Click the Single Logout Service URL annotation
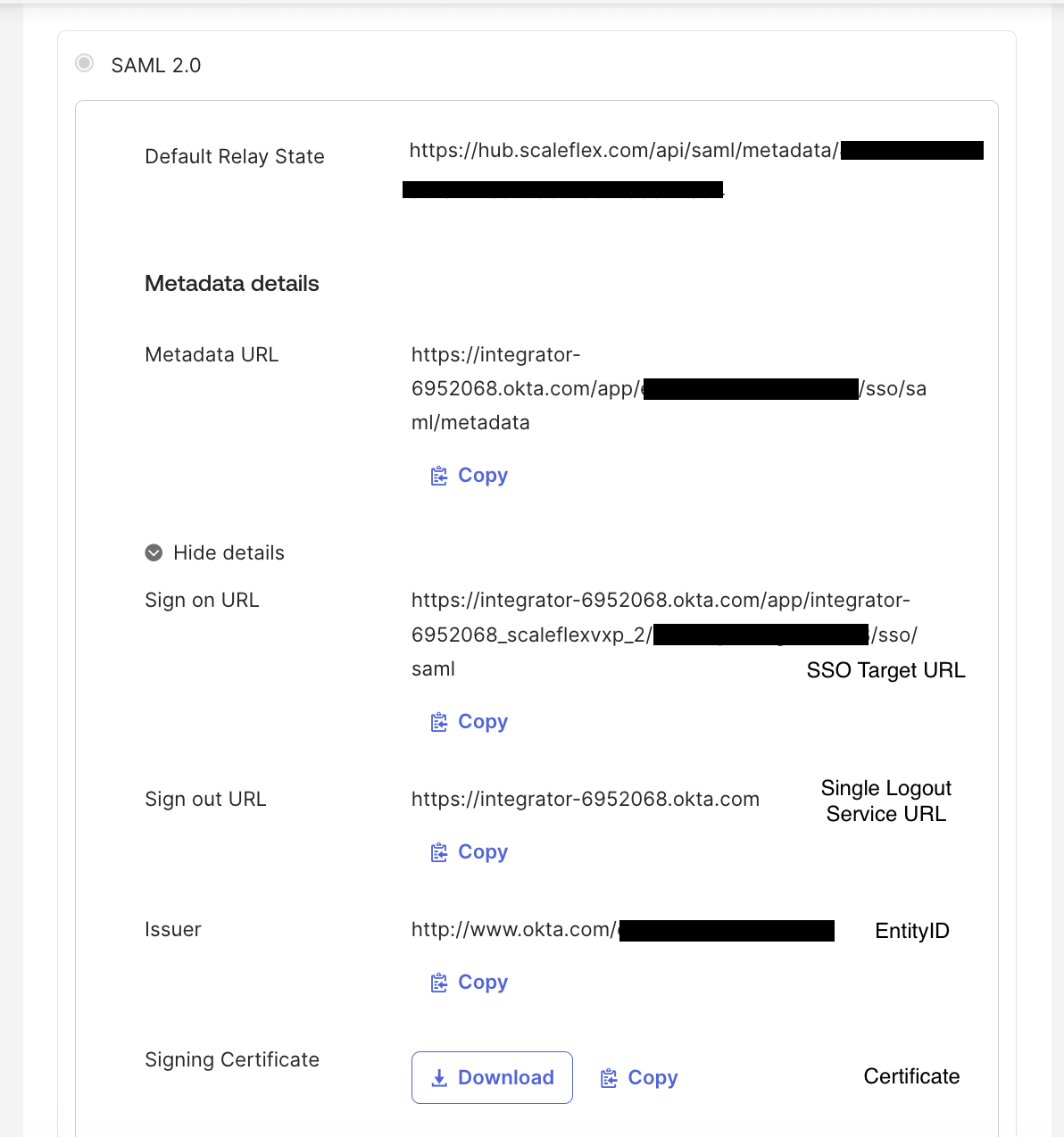1064x1137 pixels. click(x=885, y=801)
